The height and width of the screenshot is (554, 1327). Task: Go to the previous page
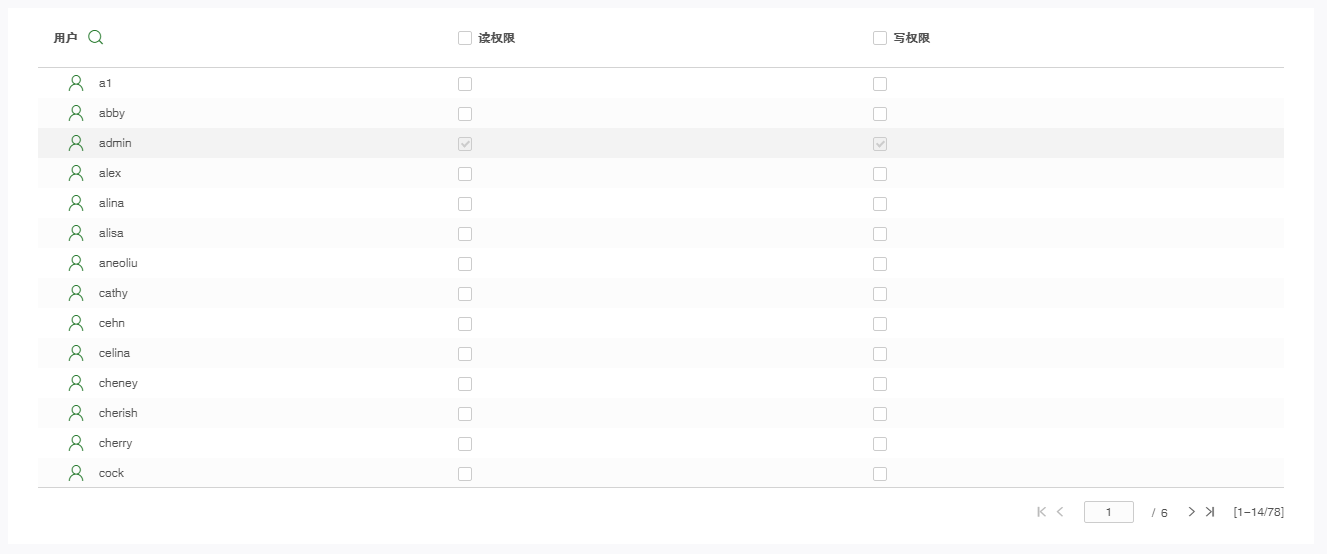click(1060, 512)
